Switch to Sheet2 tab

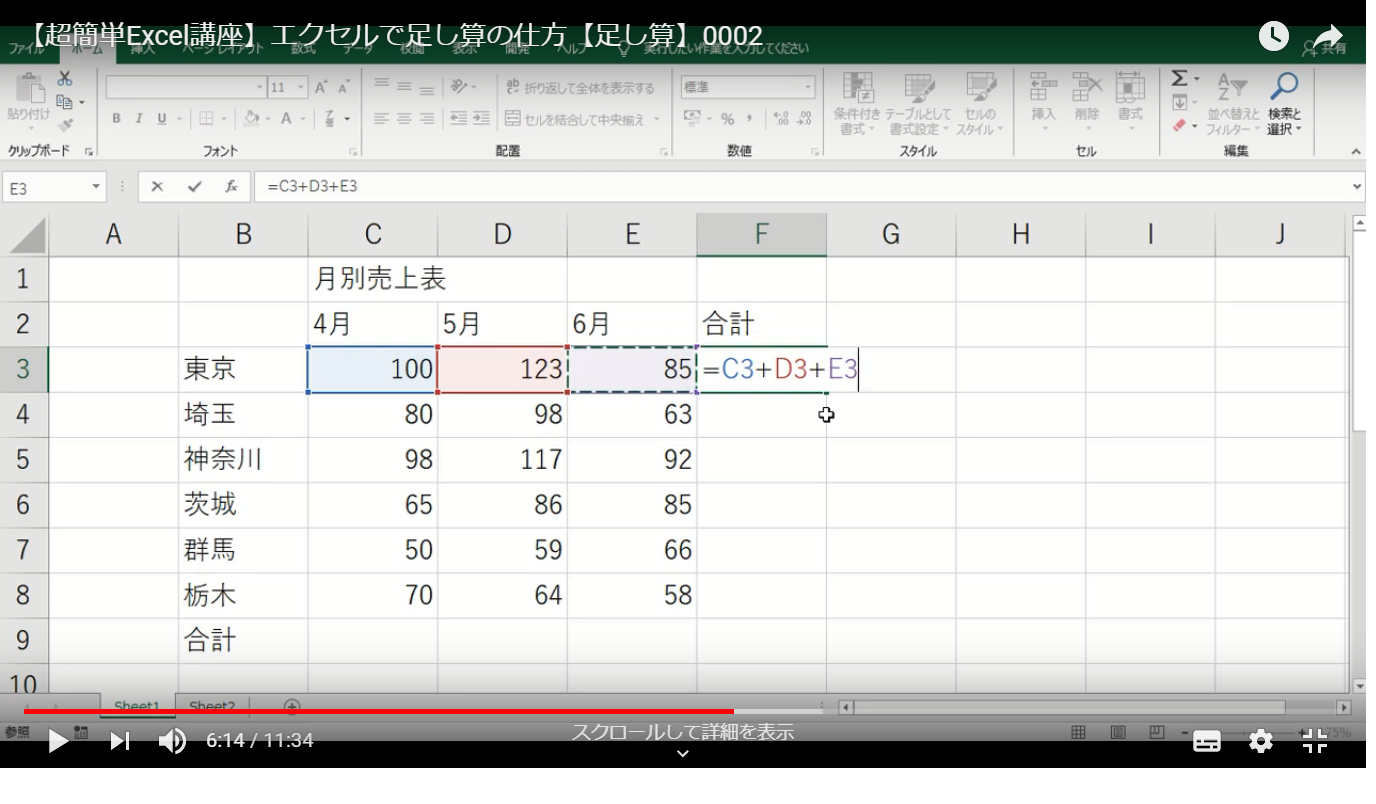(212, 706)
